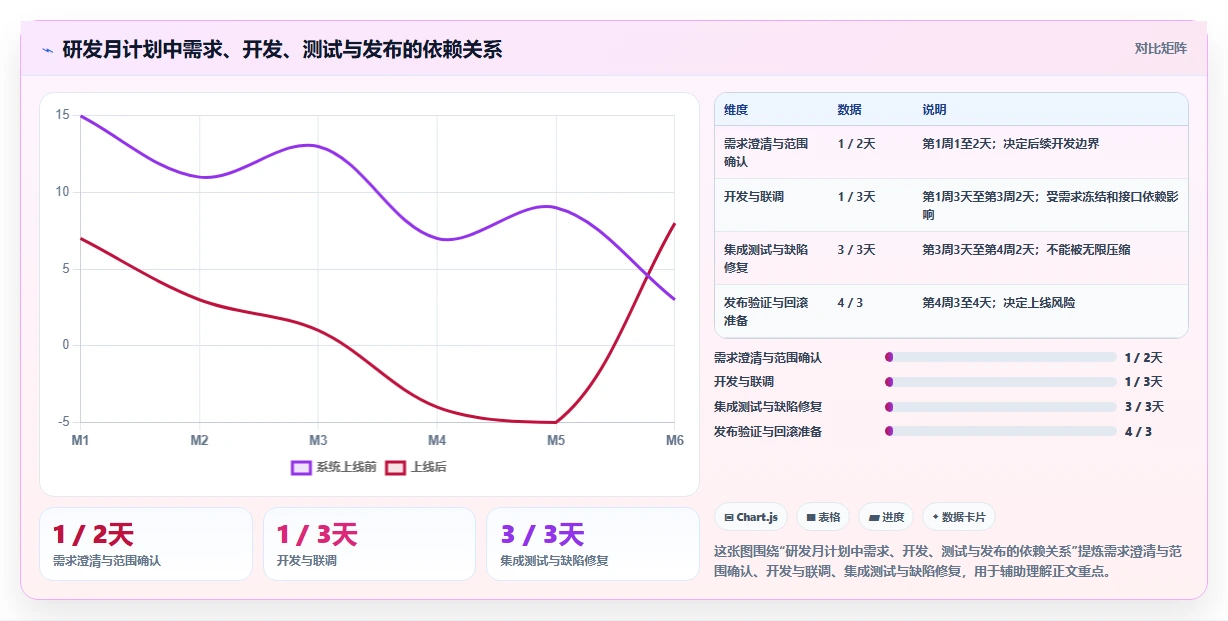Click the 4 / 3 value beside the progress bar
The width and height of the screenshot is (1228, 621).
[1138, 432]
